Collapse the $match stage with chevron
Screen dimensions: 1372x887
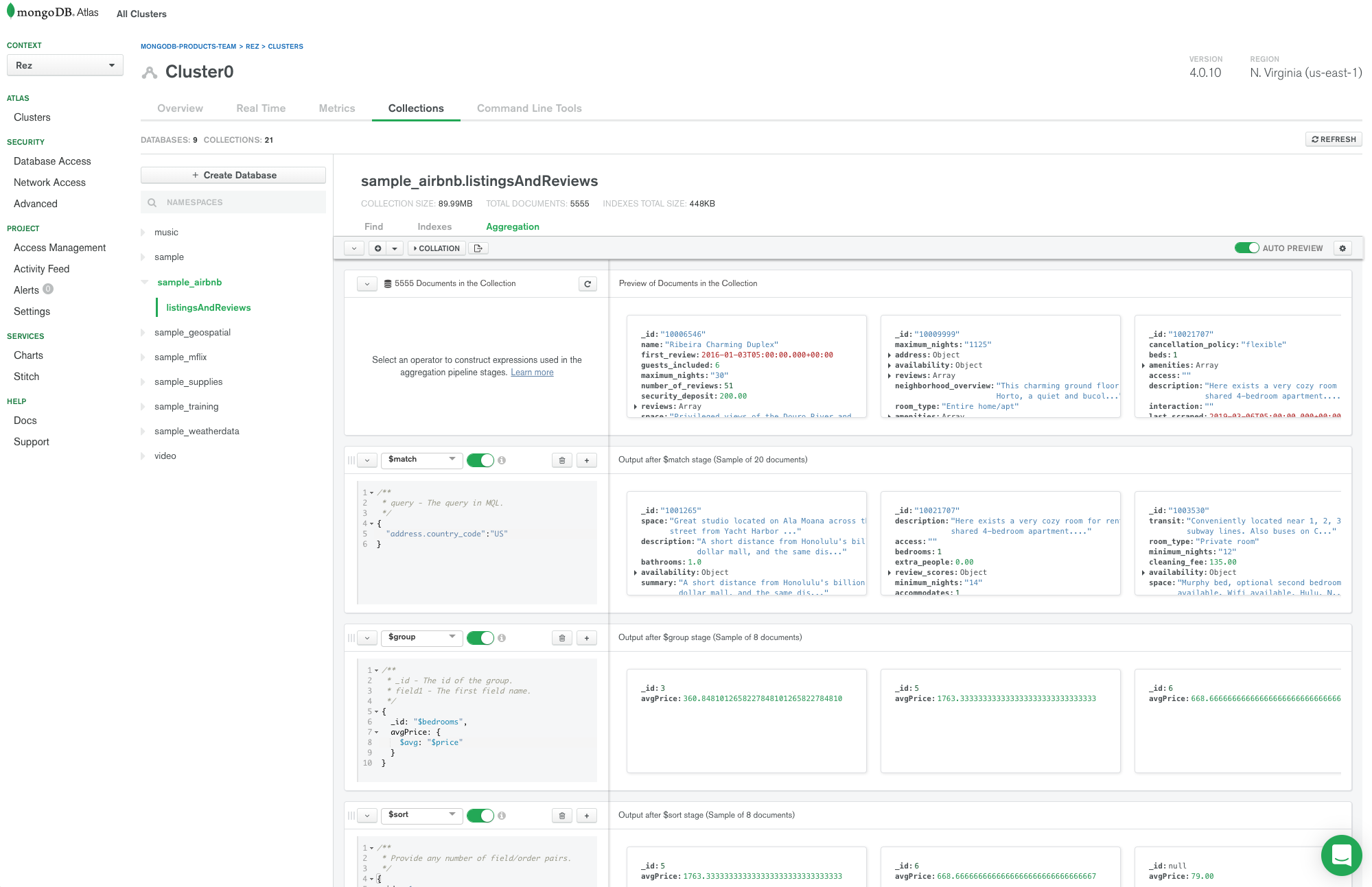(x=367, y=460)
